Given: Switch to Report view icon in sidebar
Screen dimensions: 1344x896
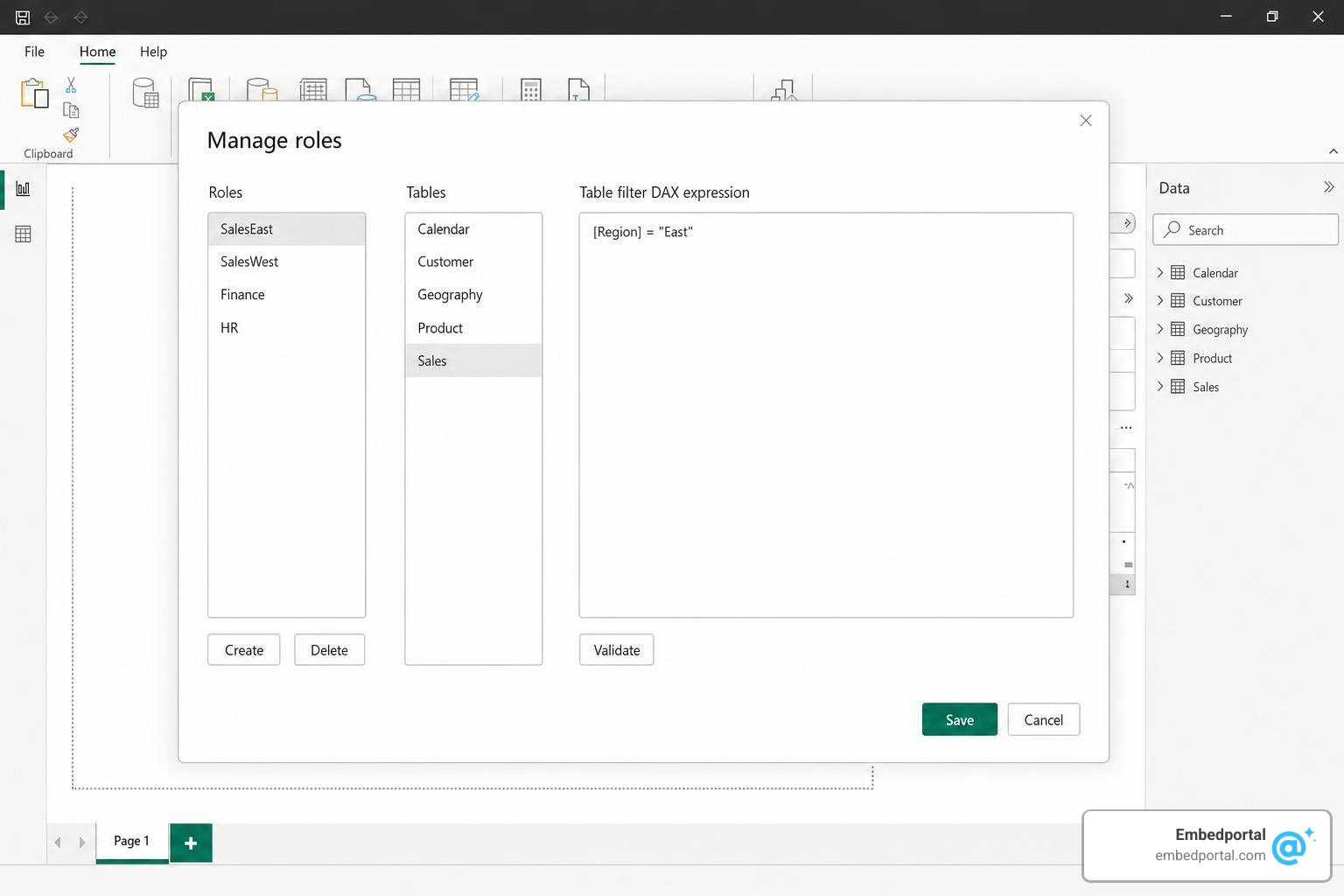Looking at the screenshot, I should 23,188.
